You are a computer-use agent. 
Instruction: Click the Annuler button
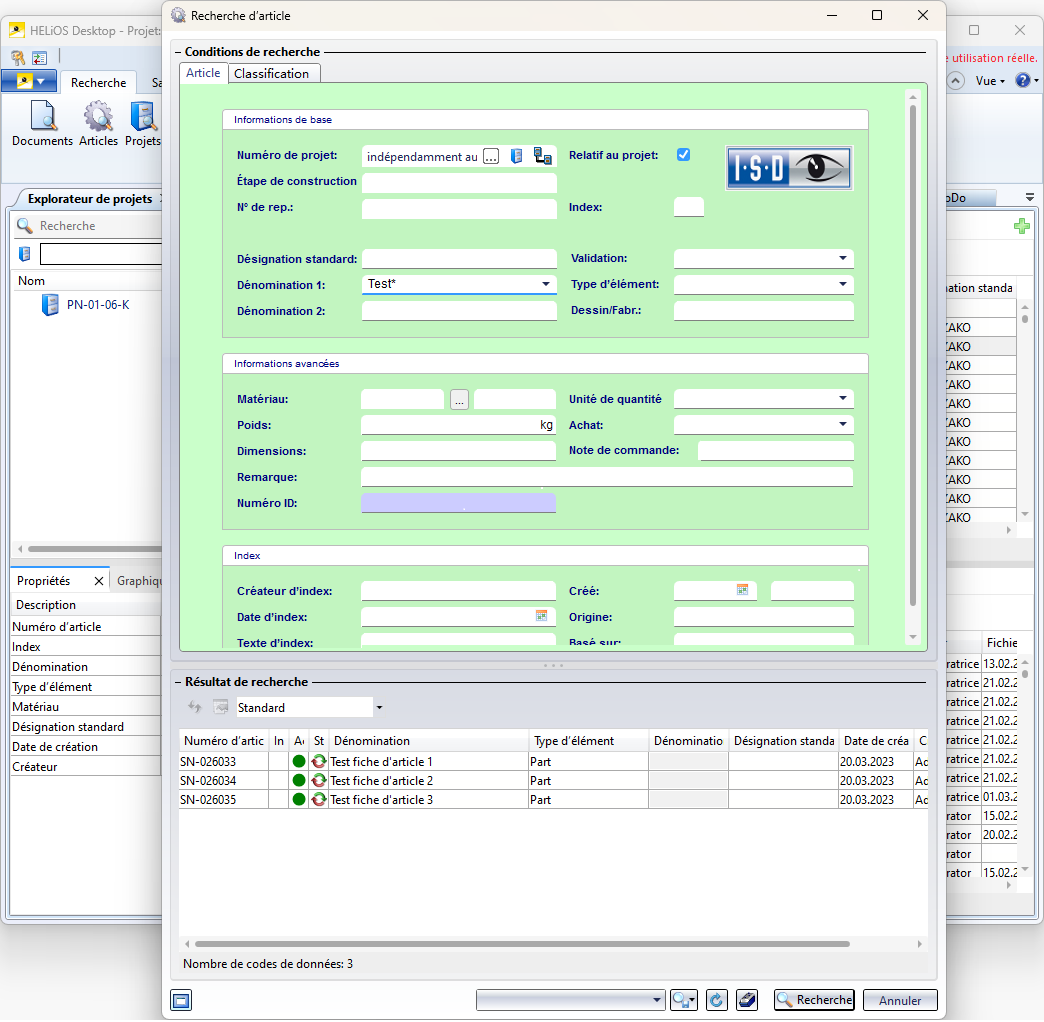click(900, 1000)
